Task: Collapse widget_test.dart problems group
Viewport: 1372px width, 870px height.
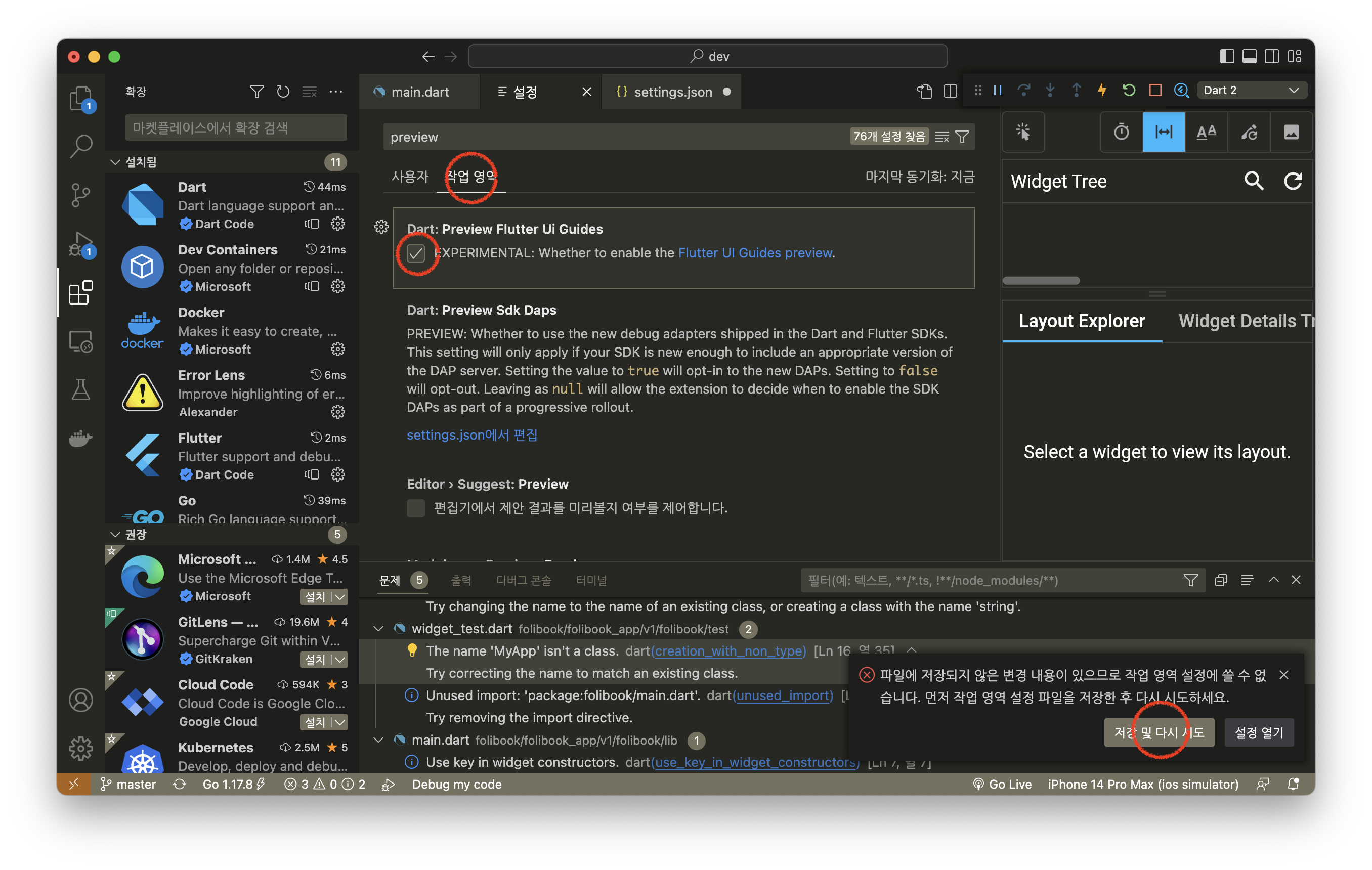Action: point(378,628)
